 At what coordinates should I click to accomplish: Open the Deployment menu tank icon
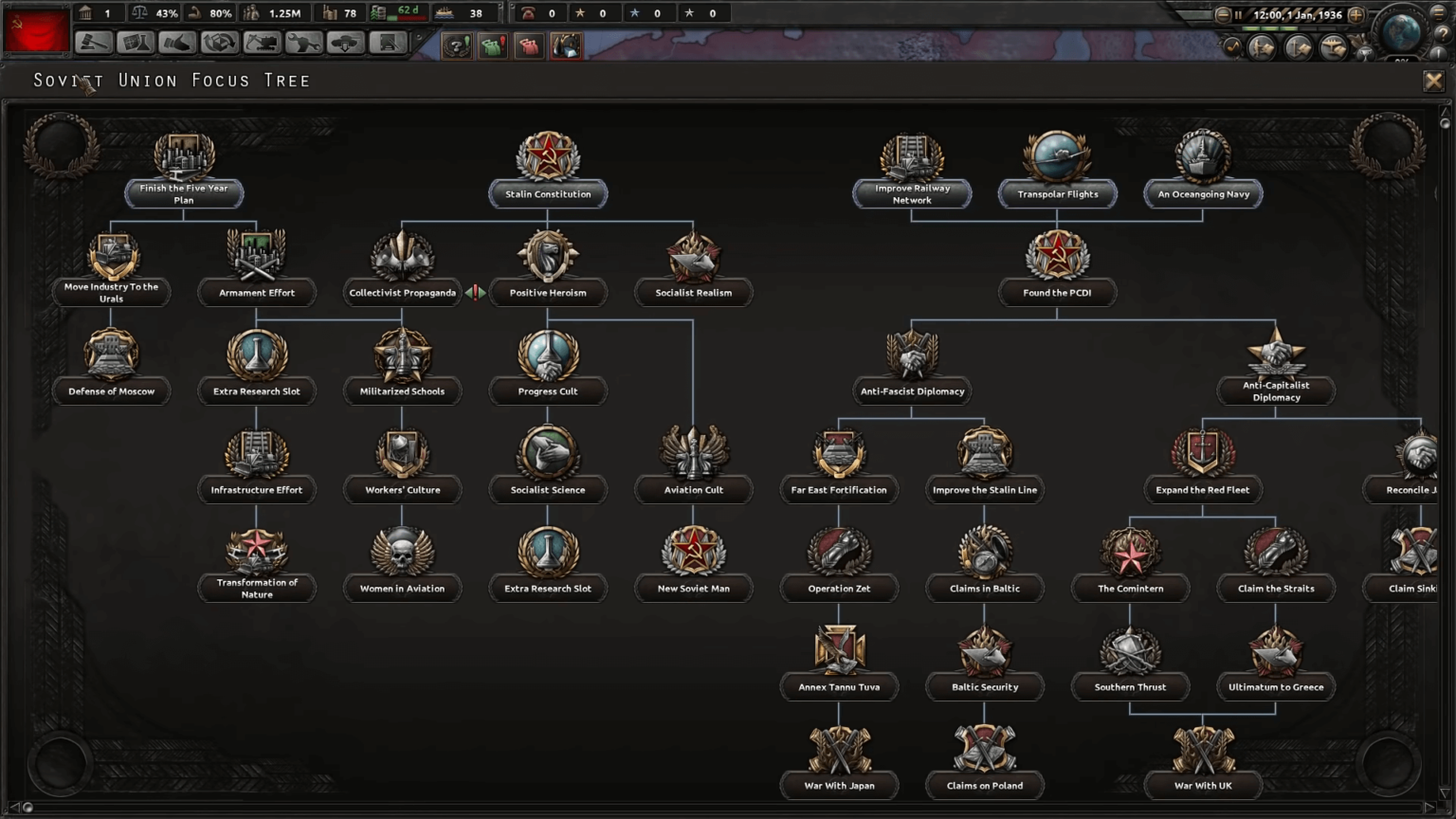(347, 43)
